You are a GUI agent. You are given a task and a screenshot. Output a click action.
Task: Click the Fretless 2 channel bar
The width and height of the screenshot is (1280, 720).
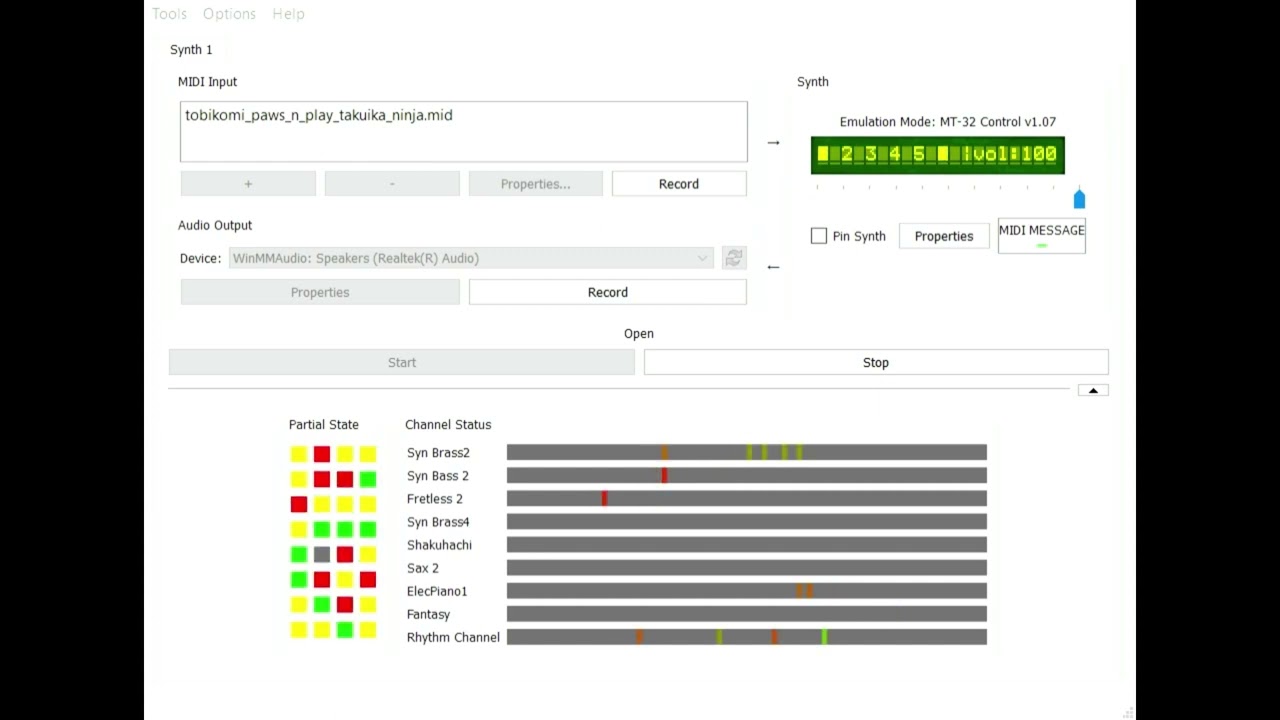(x=747, y=499)
